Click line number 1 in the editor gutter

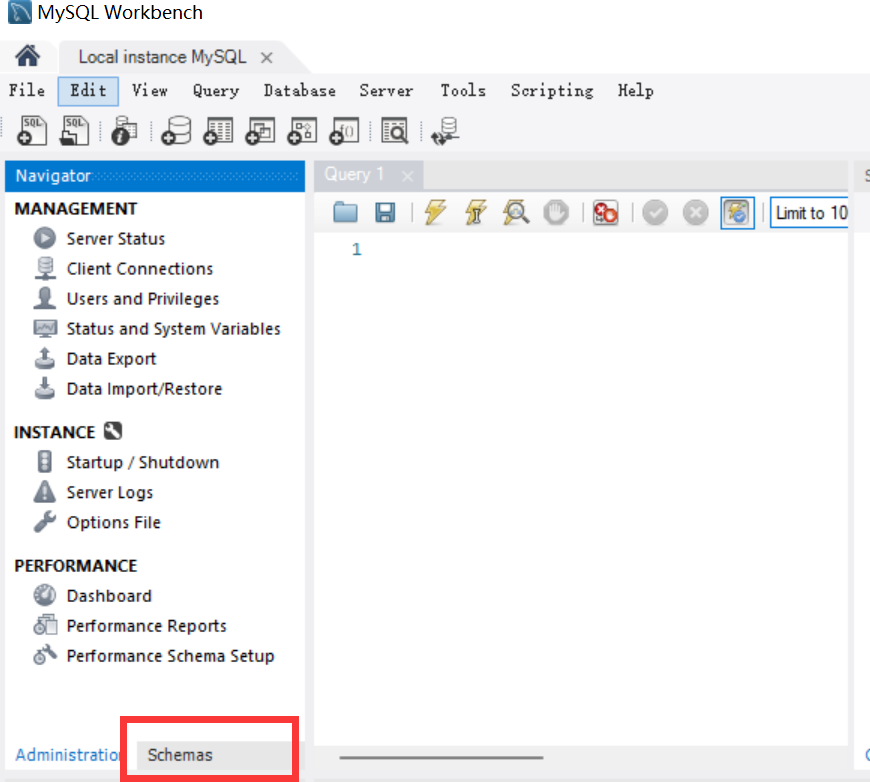[x=357, y=249]
